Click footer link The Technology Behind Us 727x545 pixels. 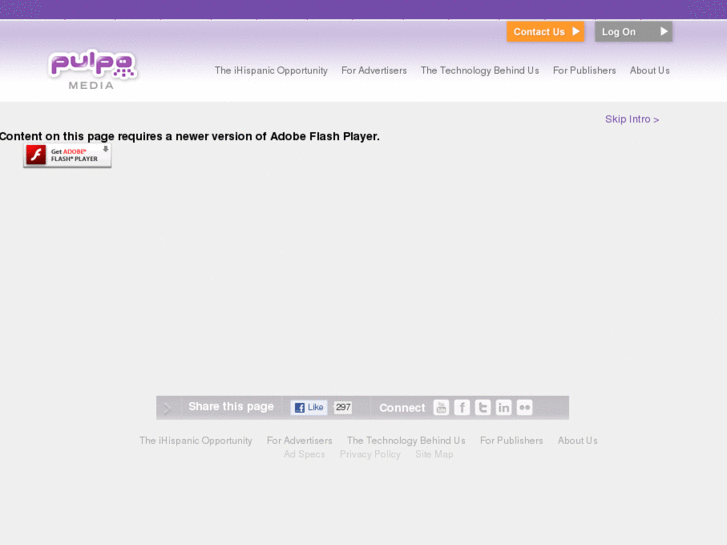(x=406, y=441)
